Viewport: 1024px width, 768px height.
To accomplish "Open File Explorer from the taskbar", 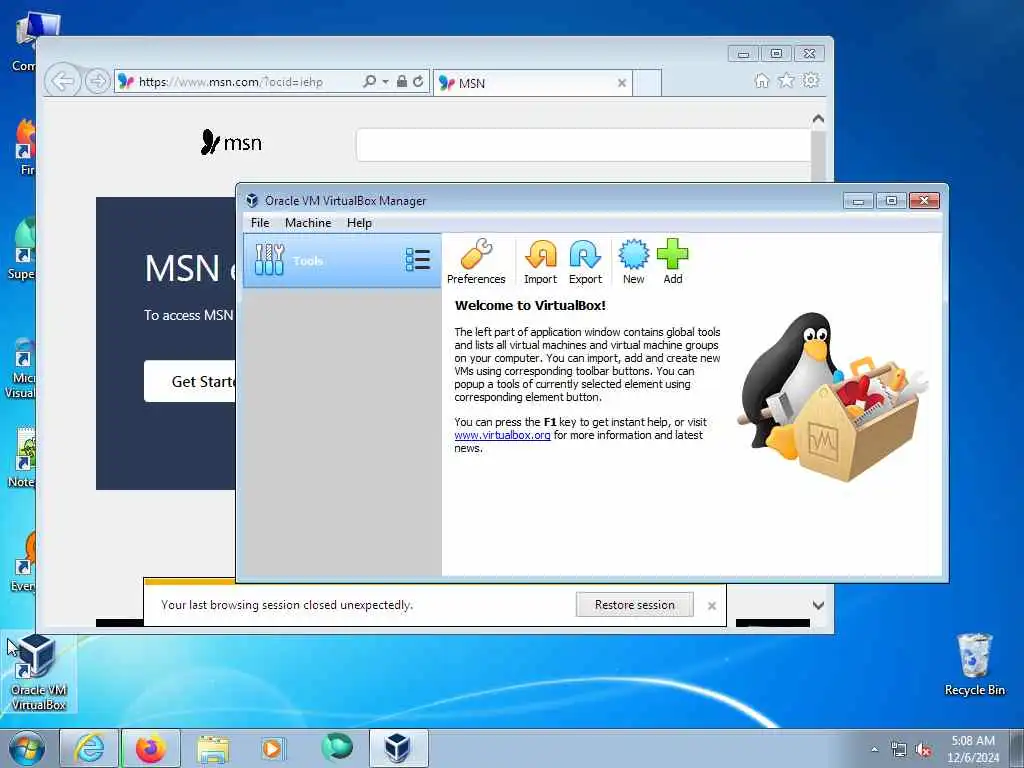I will coord(213,748).
